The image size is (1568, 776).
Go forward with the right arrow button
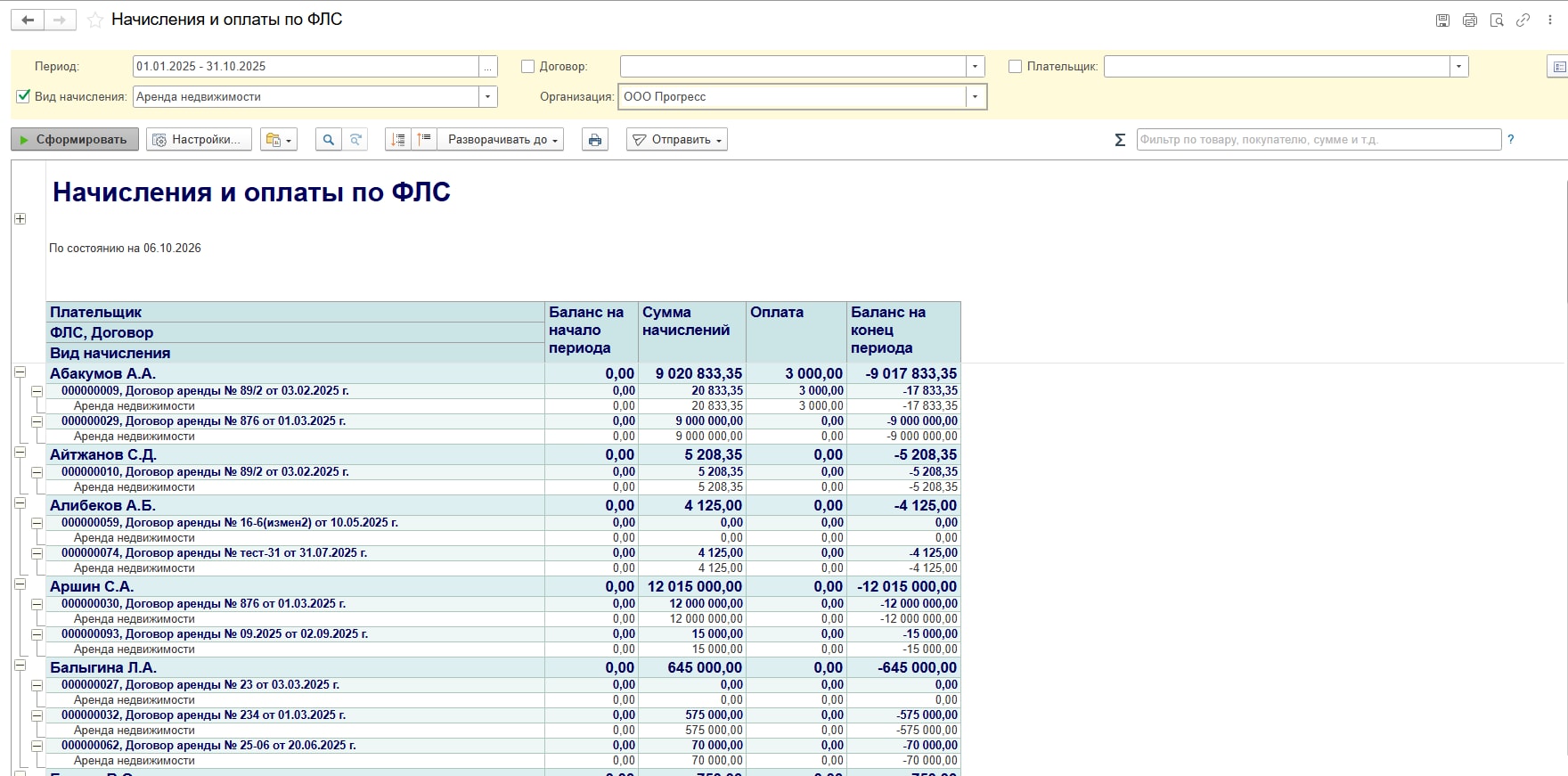(x=60, y=20)
